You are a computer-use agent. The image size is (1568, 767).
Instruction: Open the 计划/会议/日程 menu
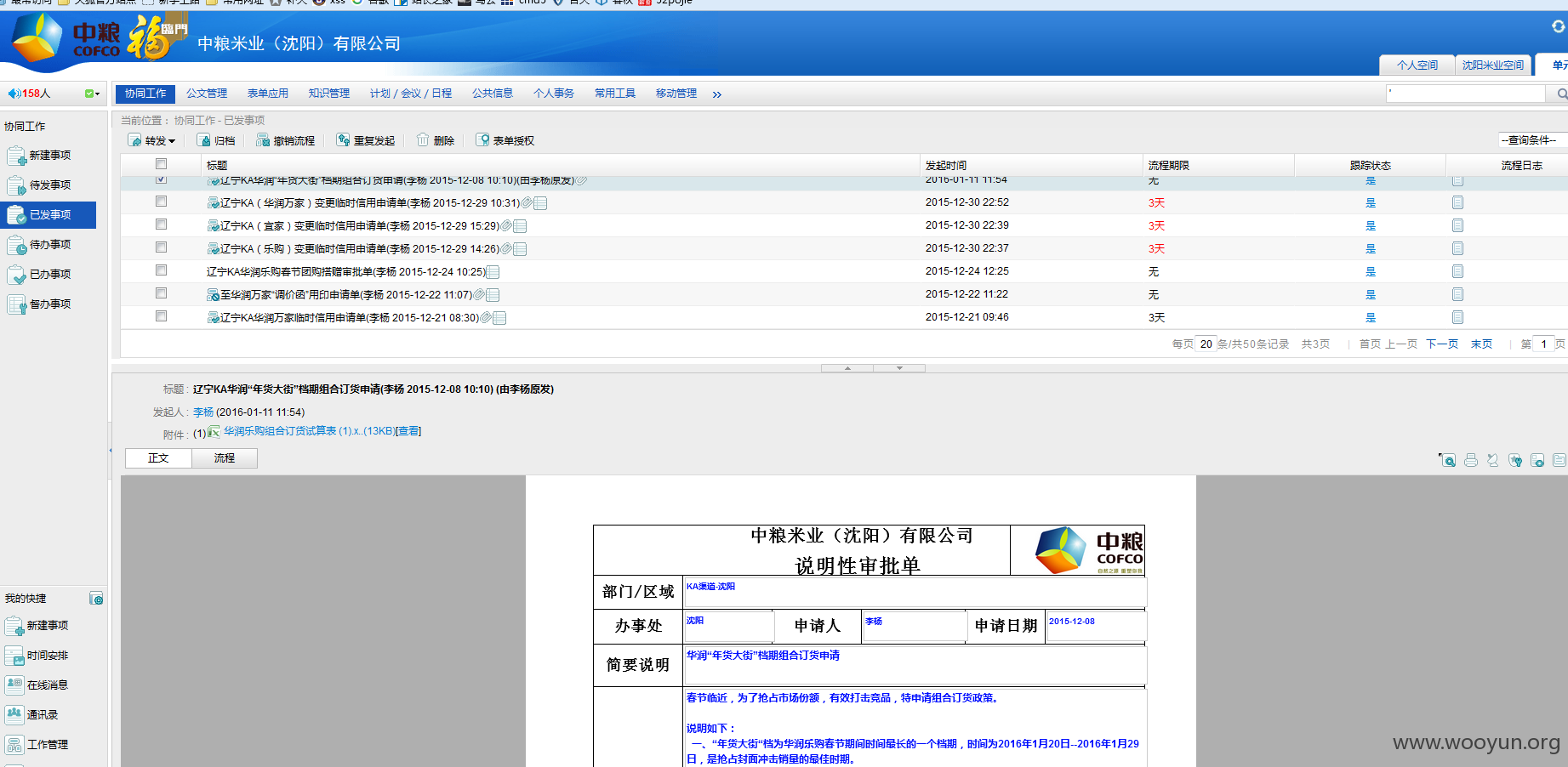pyautogui.click(x=411, y=94)
